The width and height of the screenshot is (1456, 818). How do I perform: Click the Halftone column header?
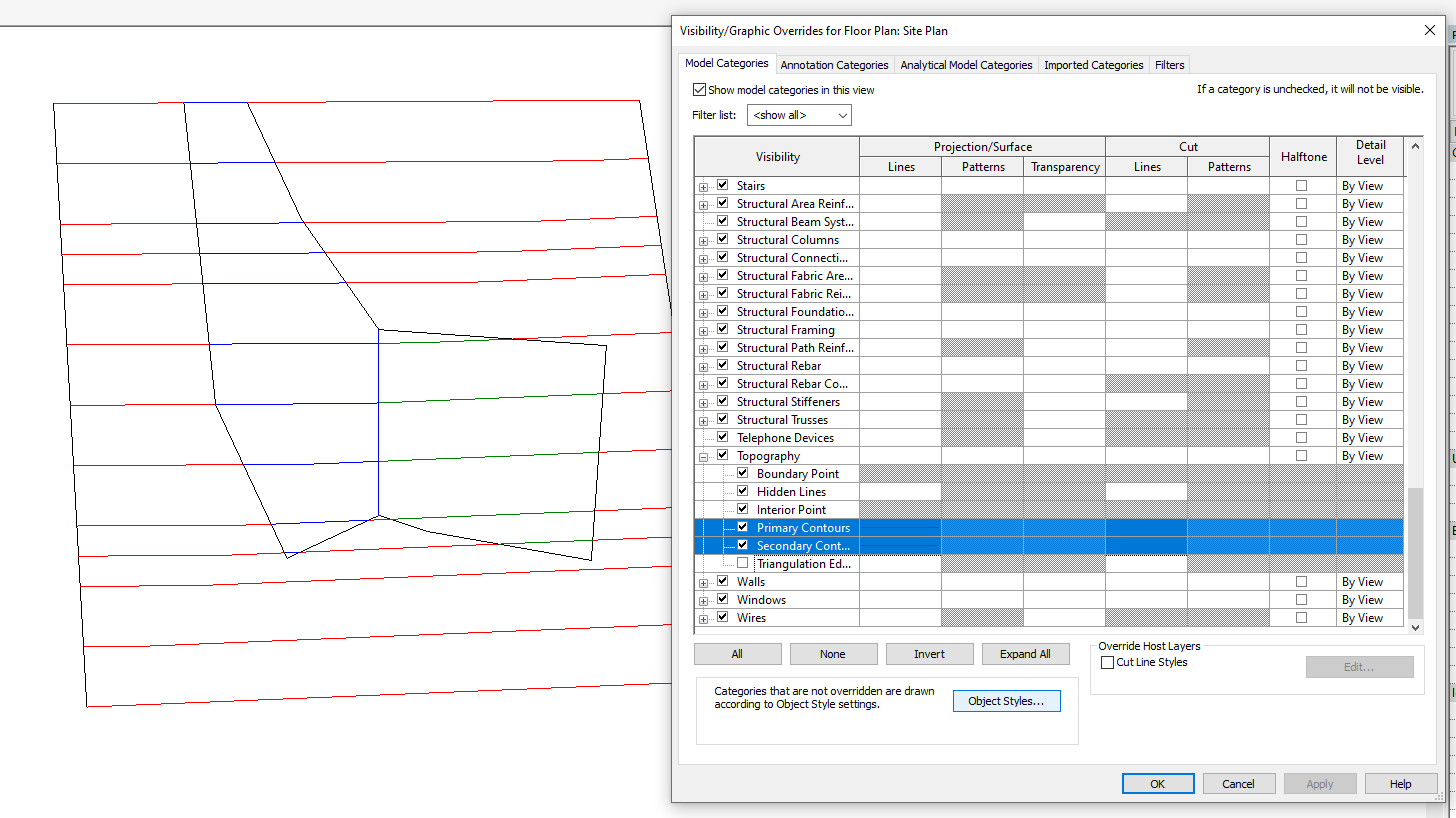click(x=1303, y=157)
